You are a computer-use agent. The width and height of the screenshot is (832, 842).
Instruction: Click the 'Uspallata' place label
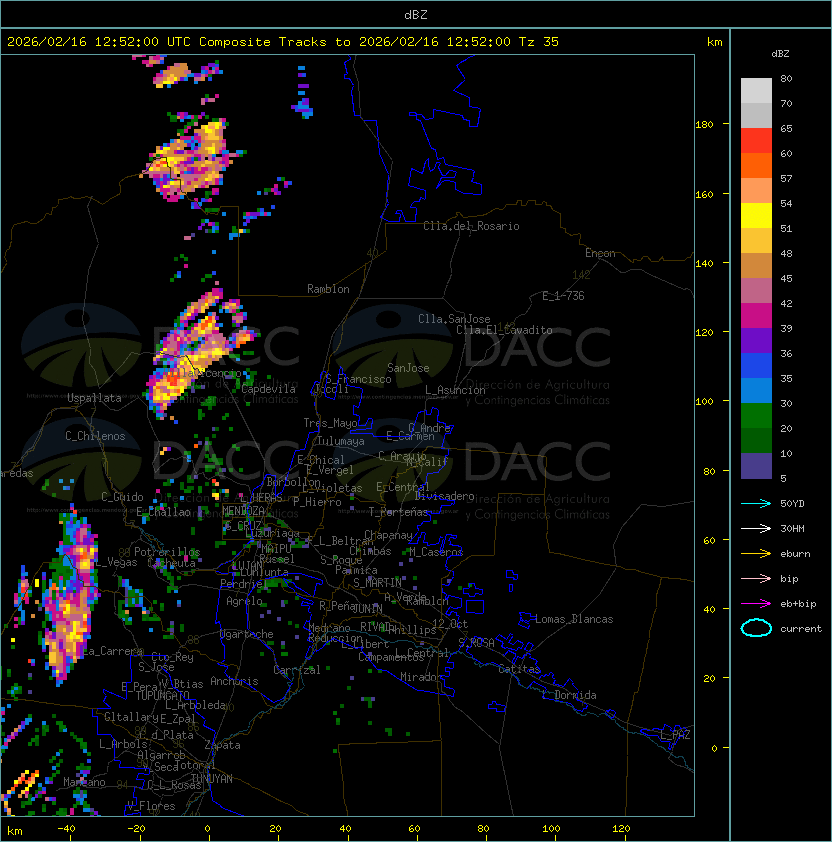95,398
